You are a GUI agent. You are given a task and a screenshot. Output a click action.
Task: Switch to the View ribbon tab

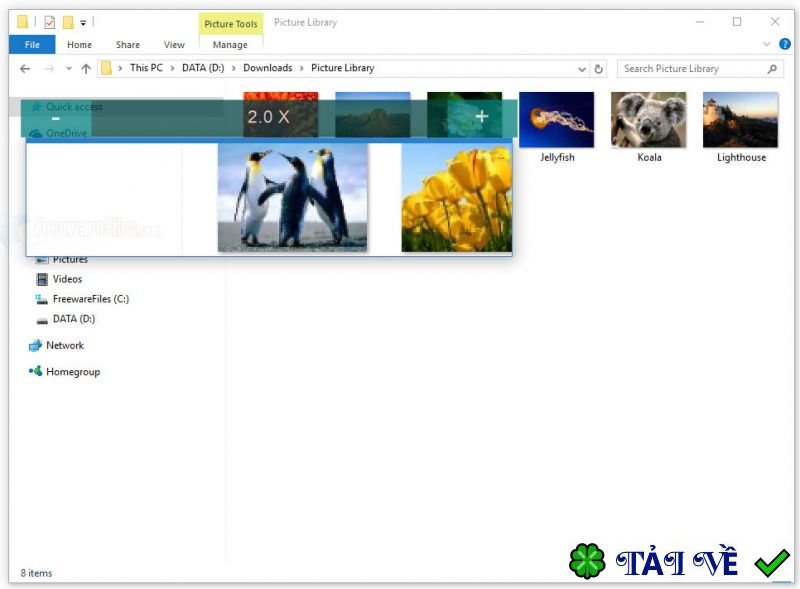tap(174, 45)
